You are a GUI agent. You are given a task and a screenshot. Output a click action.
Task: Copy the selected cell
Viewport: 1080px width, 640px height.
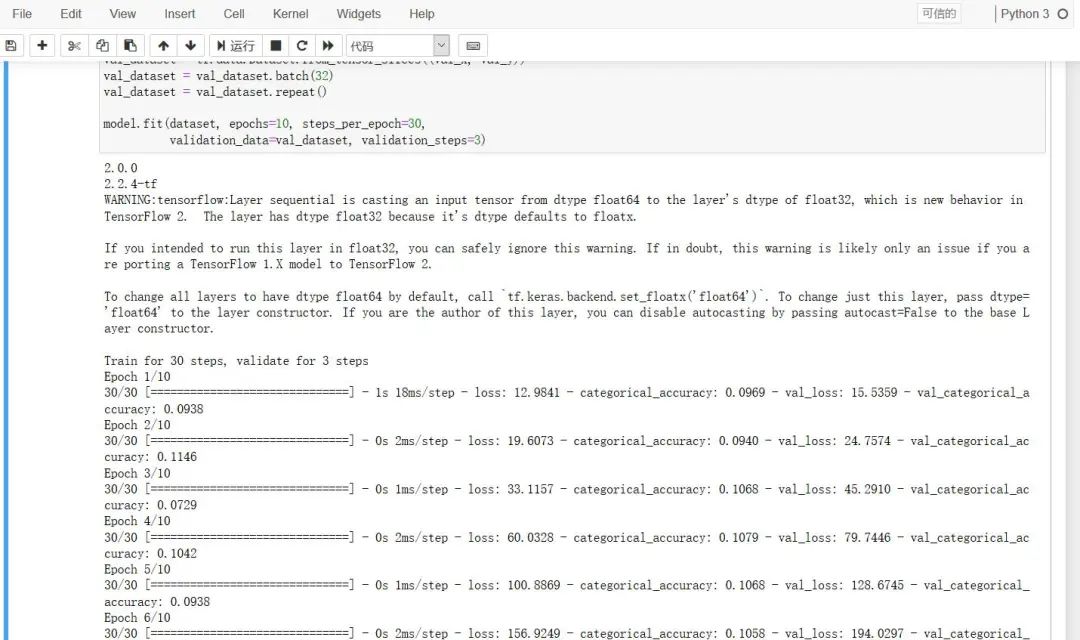click(102, 46)
